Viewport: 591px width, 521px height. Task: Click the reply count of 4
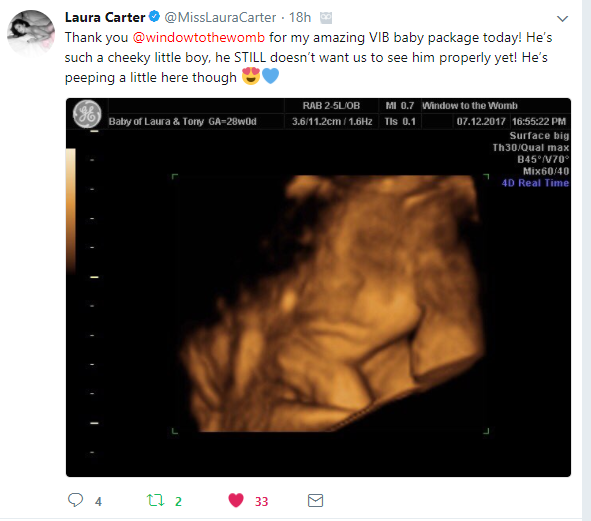pyautogui.click(x=98, y=501)
